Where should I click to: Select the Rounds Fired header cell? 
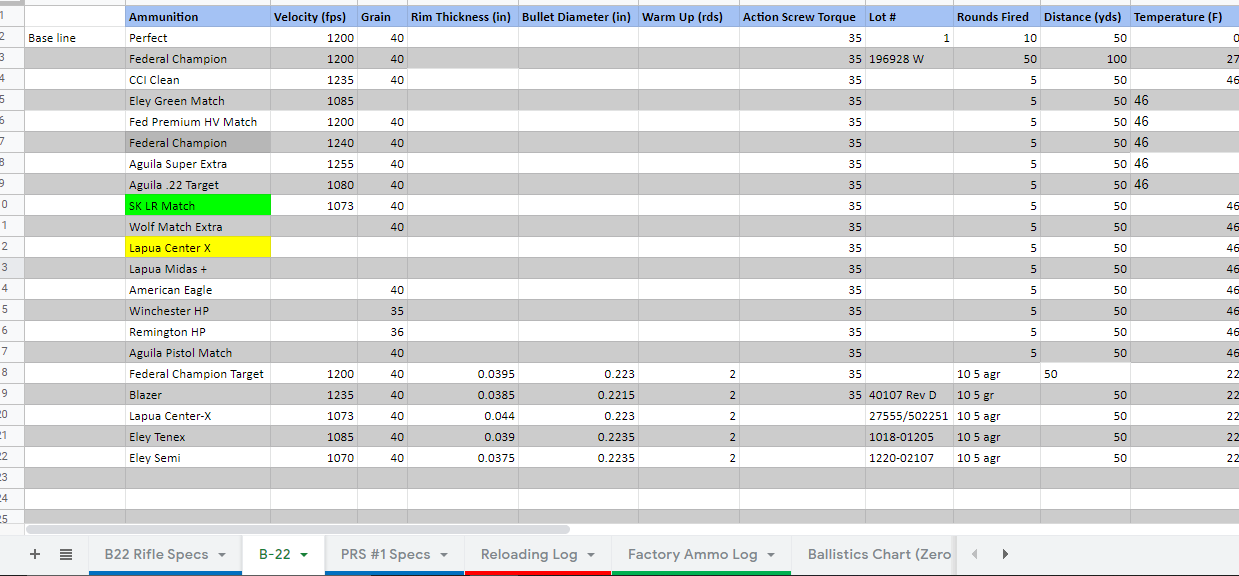pyautogui.click(x=997, y=17)
